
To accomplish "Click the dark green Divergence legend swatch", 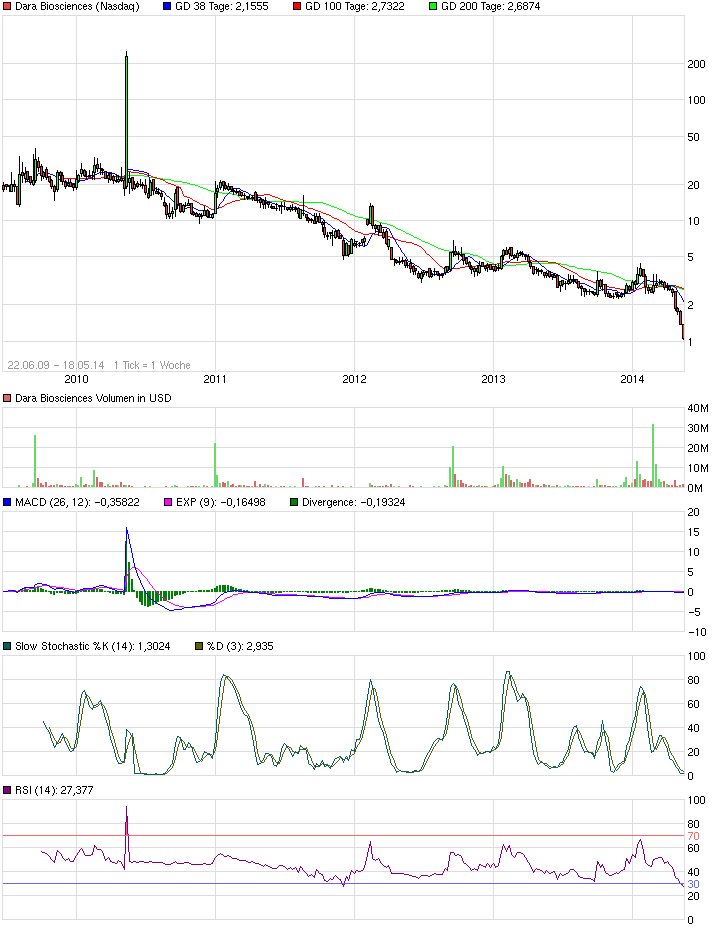I will pyautogui.click(x=293, y=502).
